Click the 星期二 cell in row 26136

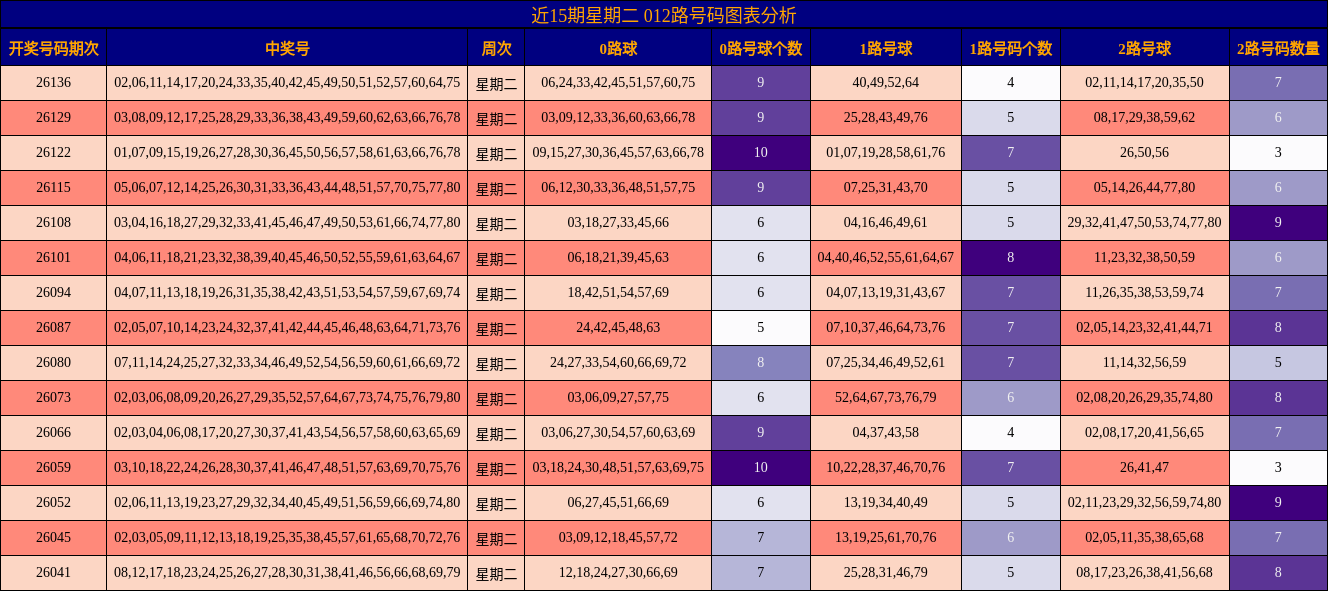[496, 83]
